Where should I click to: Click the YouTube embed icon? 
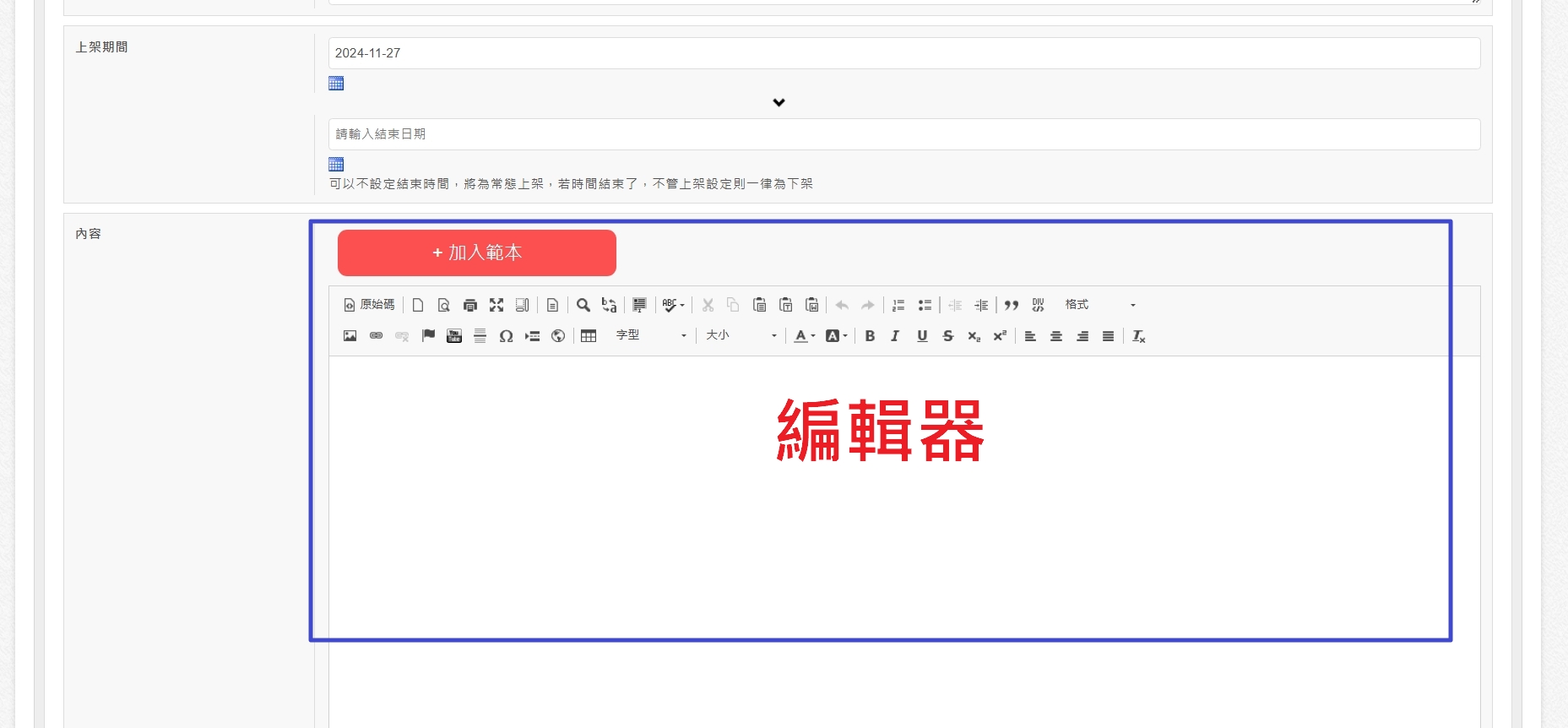454,336
